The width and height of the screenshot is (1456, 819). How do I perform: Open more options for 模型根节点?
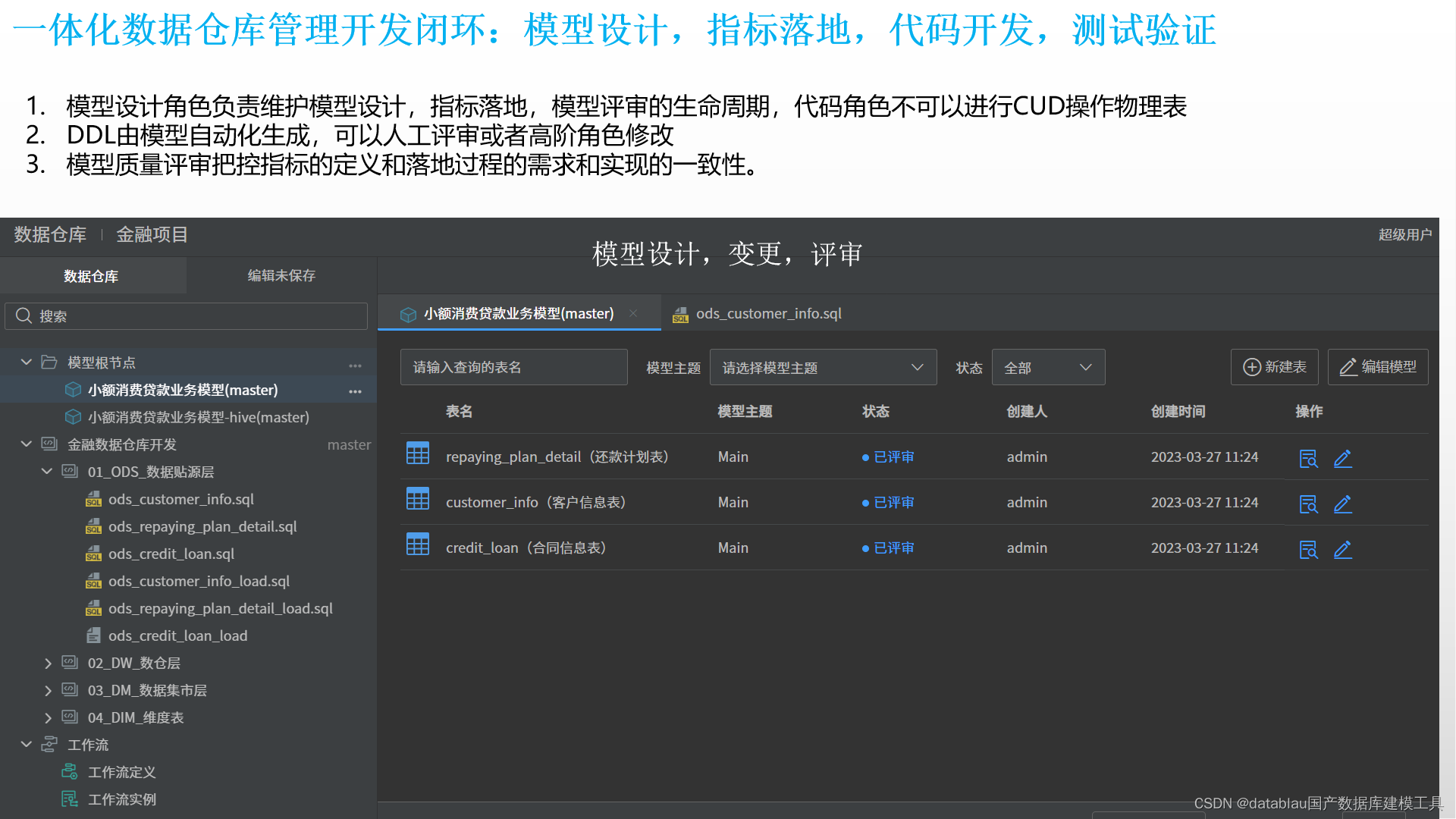tap(355, 366)
